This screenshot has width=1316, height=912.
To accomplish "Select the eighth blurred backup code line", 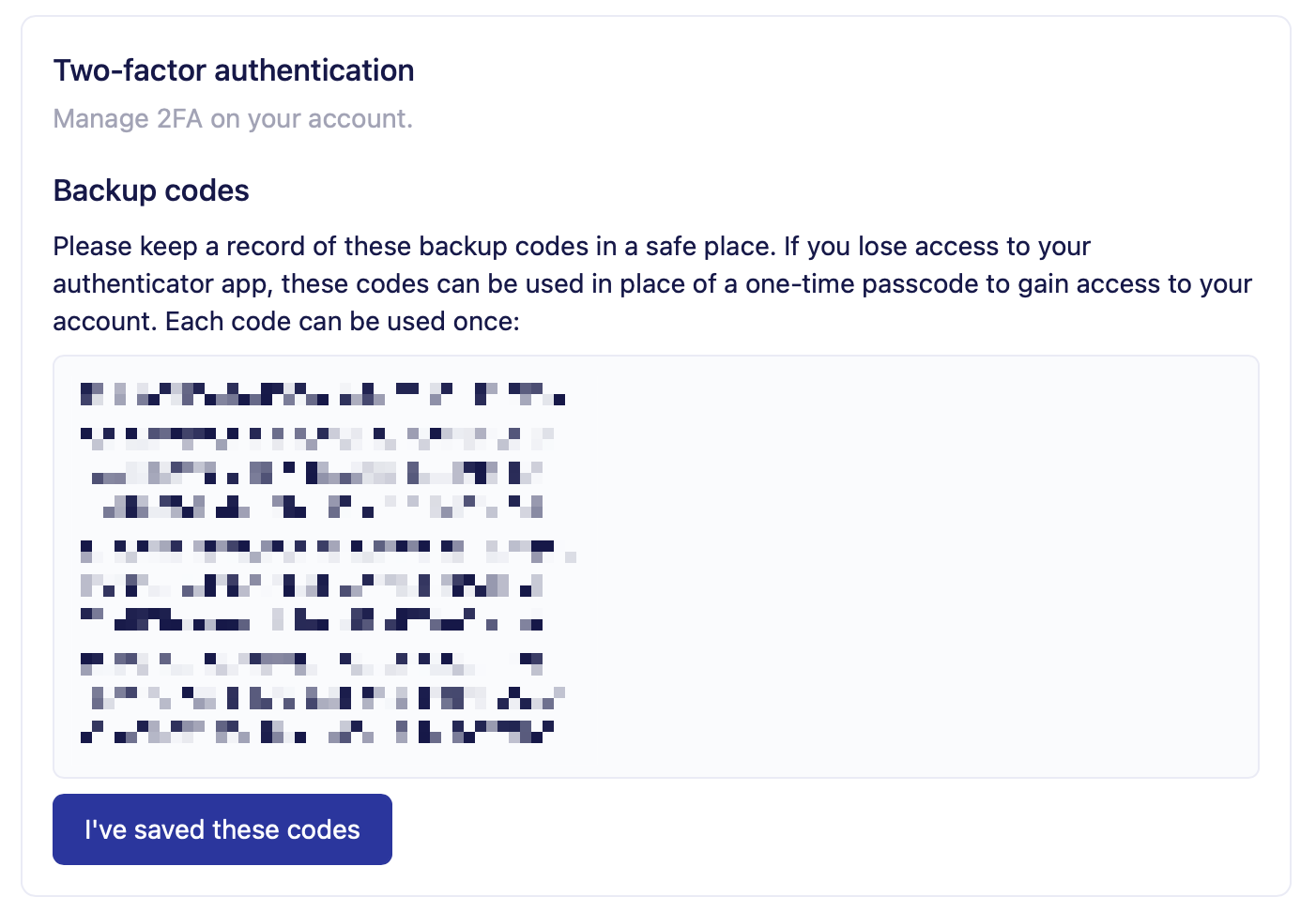I will click(319, 662).
